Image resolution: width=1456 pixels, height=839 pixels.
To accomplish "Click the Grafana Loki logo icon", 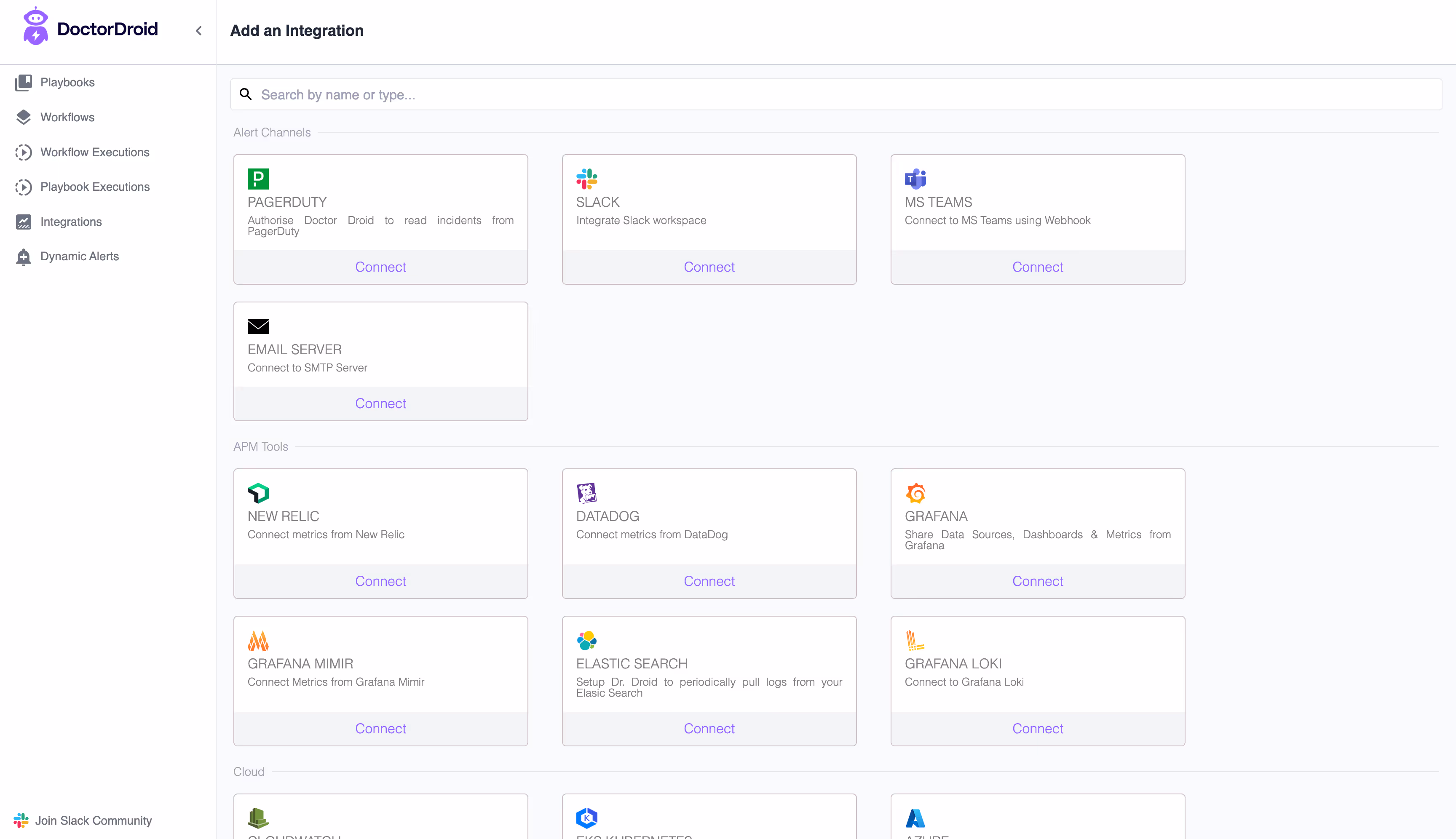I will (915, 640).
